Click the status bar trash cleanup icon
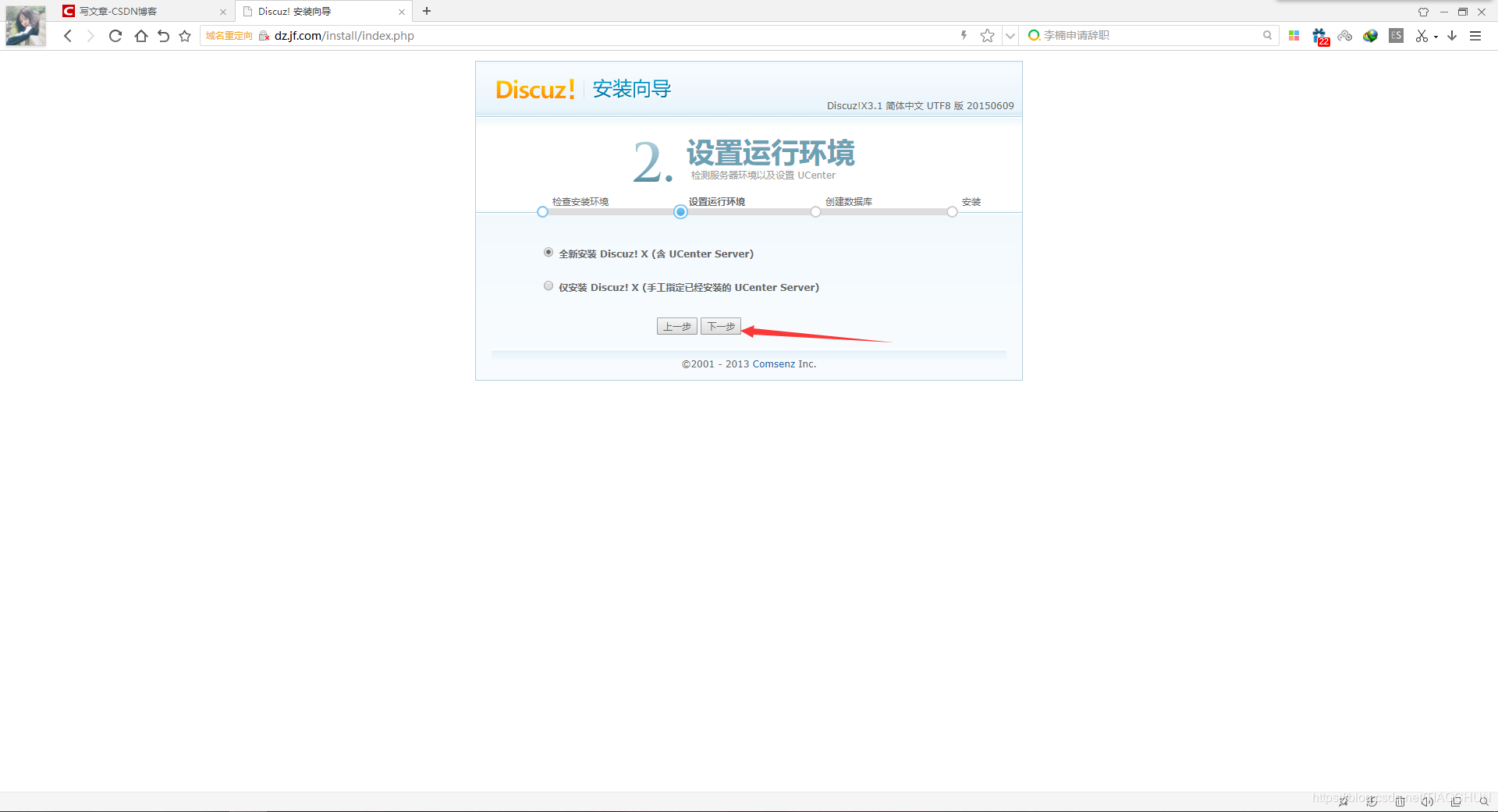Image resolution: width=1498 pixels, height=812 pixels. (1400, 801)
